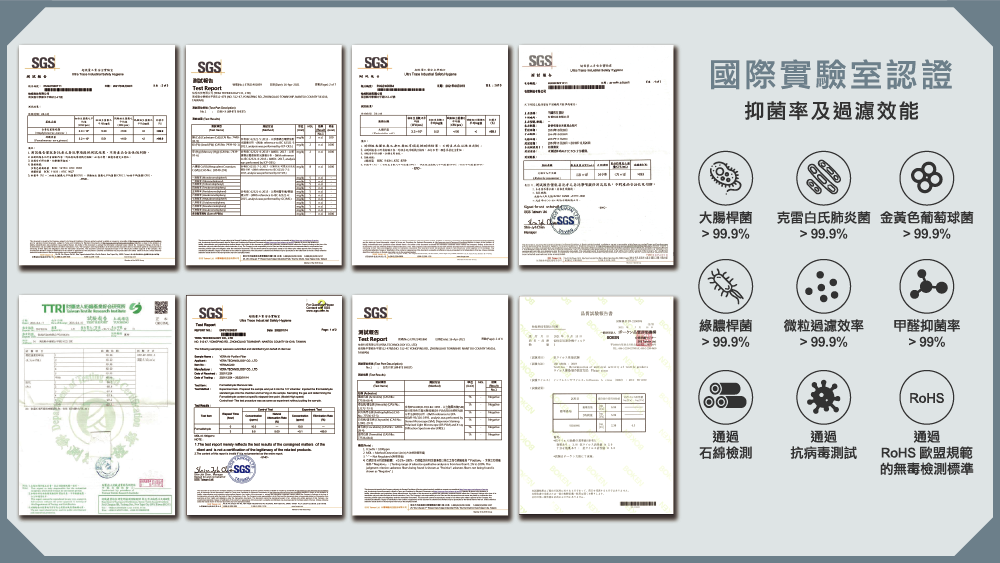This screenshot has width=1000, height=563.
Task: Click the RoHS 歐盟規範 text
Action: point(927,453)
